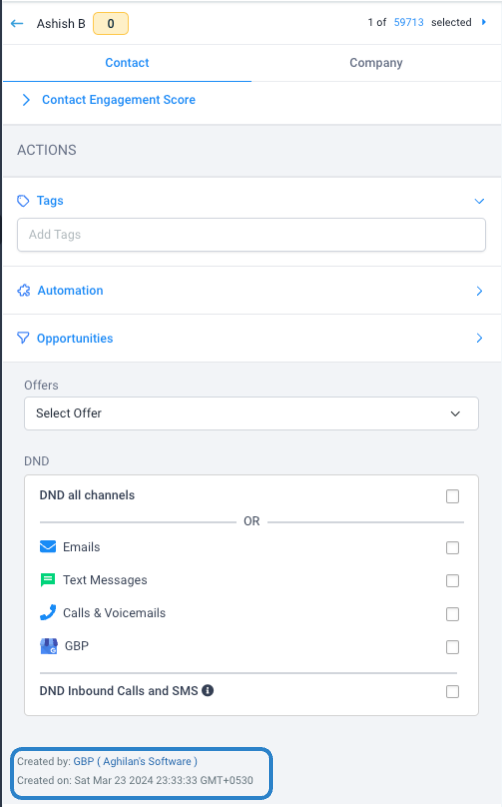Open the Select Offer dropdown
The image size is (502, 807).
[x=251, y=413]
